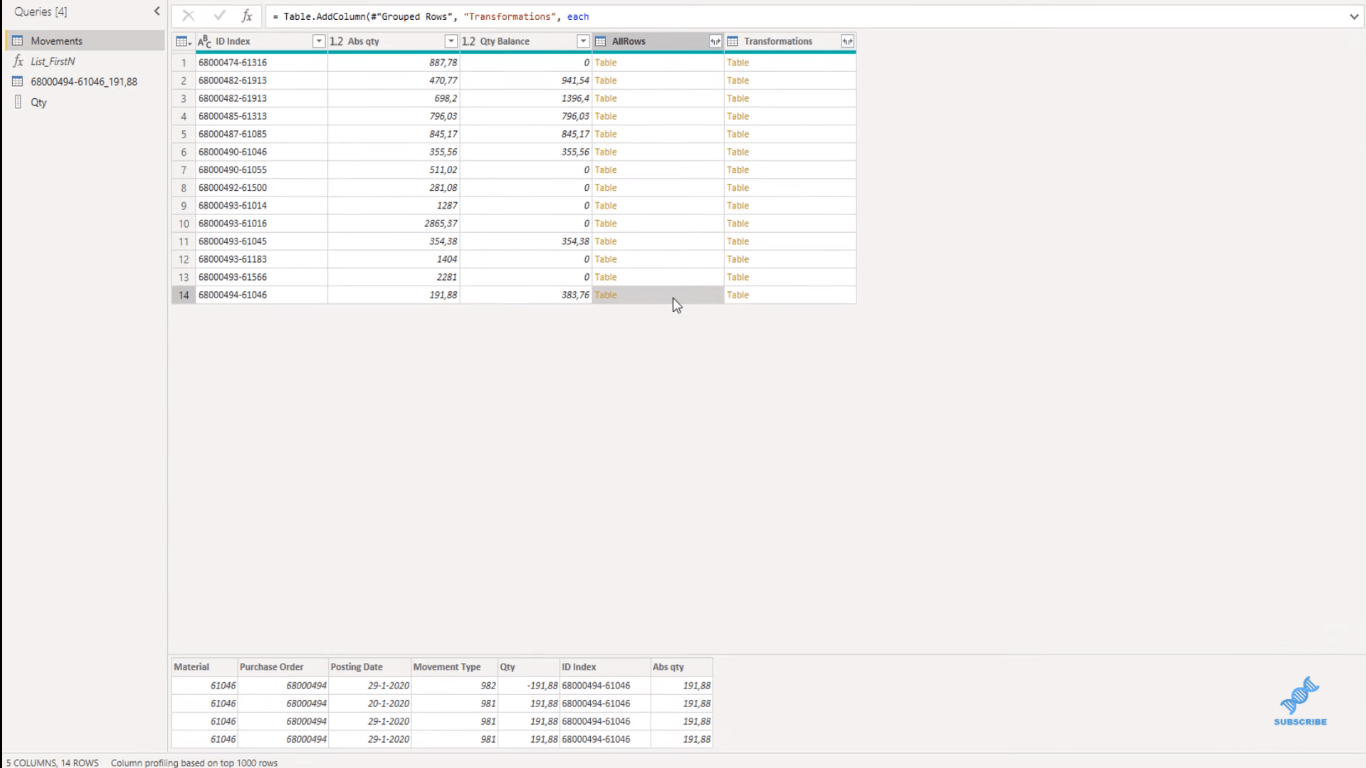Click the preview date 20-1-2020
1366x768 pixels.
(387, 703)
